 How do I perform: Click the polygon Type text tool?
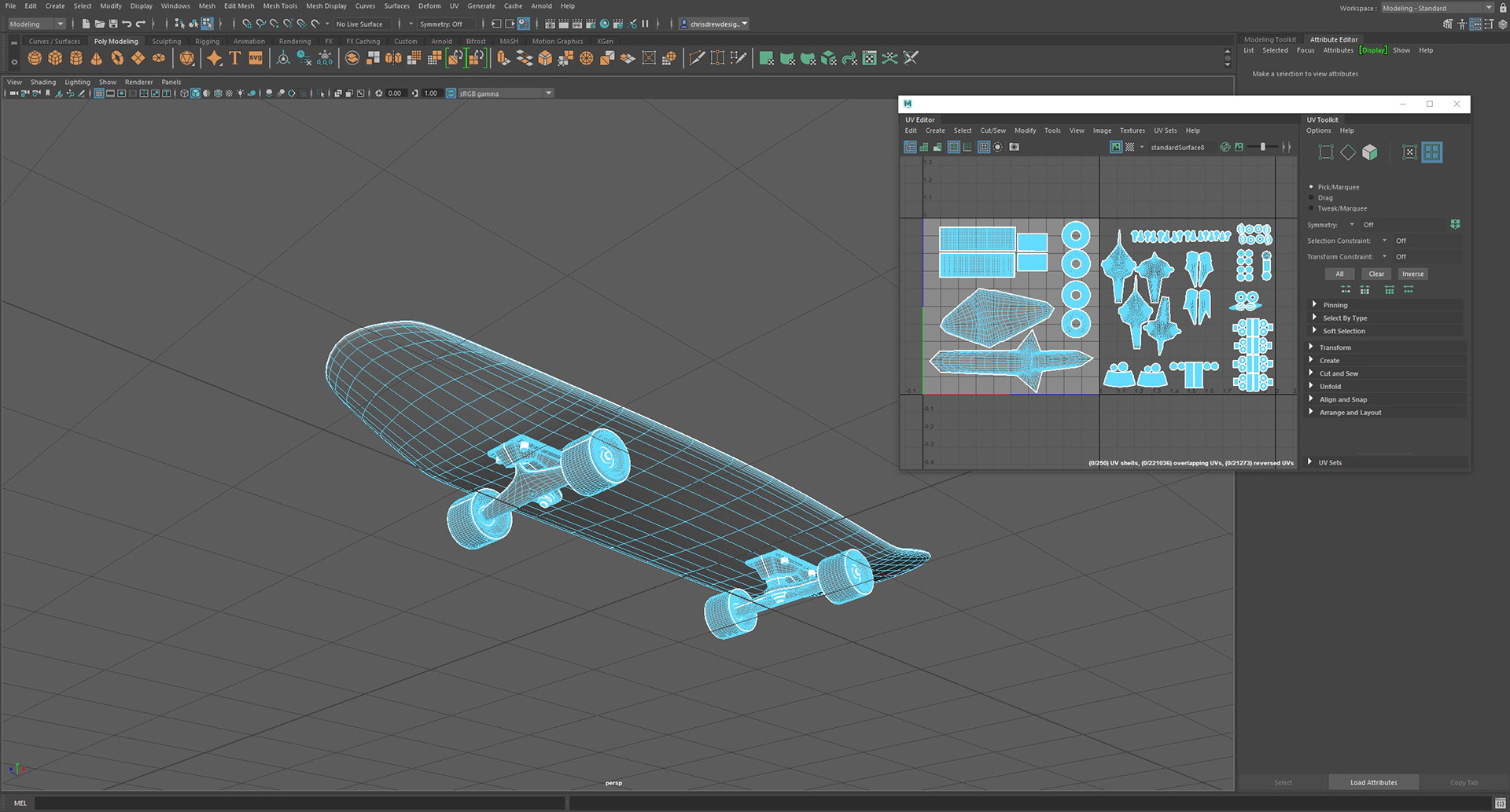pos(234,58)
